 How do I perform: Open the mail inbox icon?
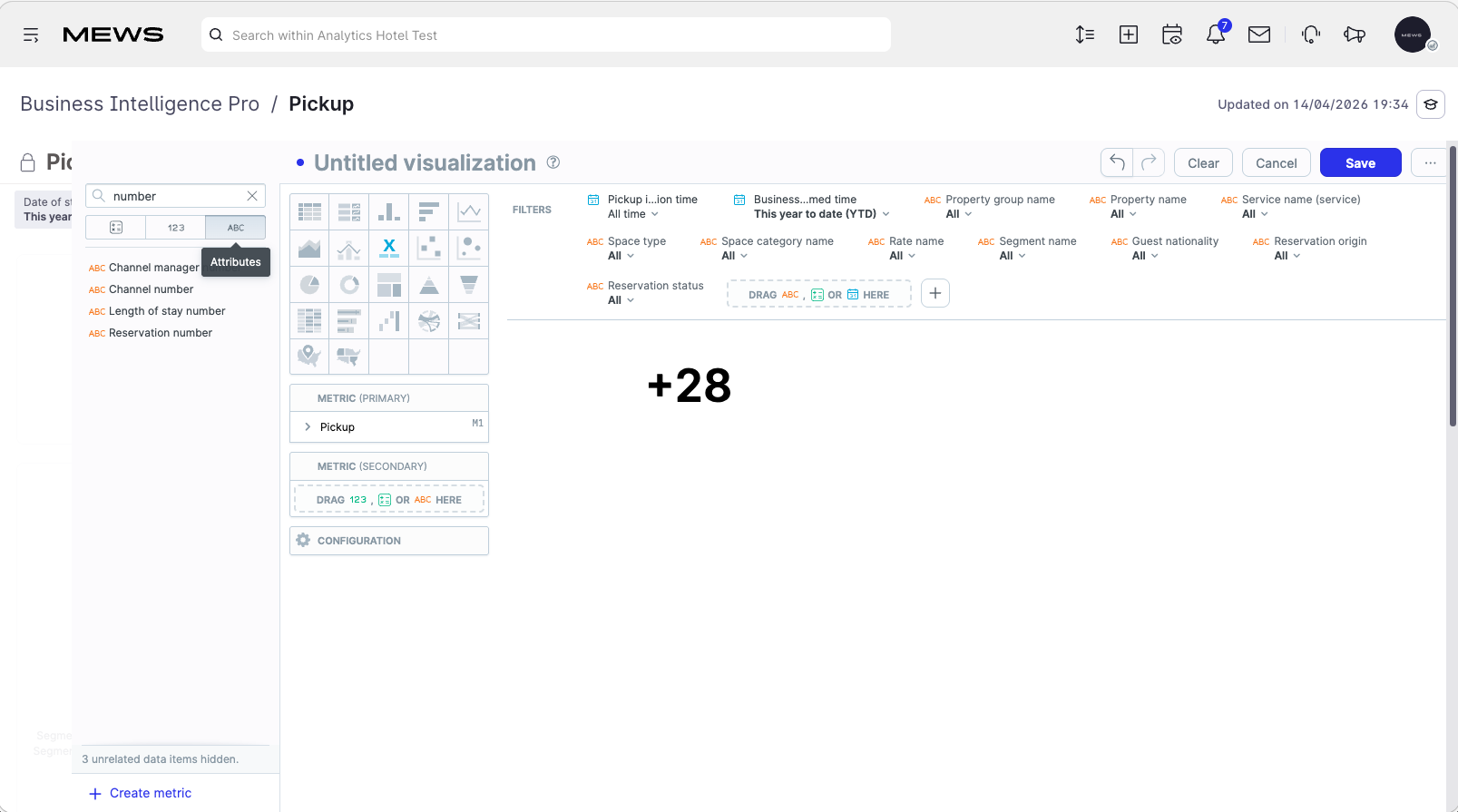[1259, 34]
